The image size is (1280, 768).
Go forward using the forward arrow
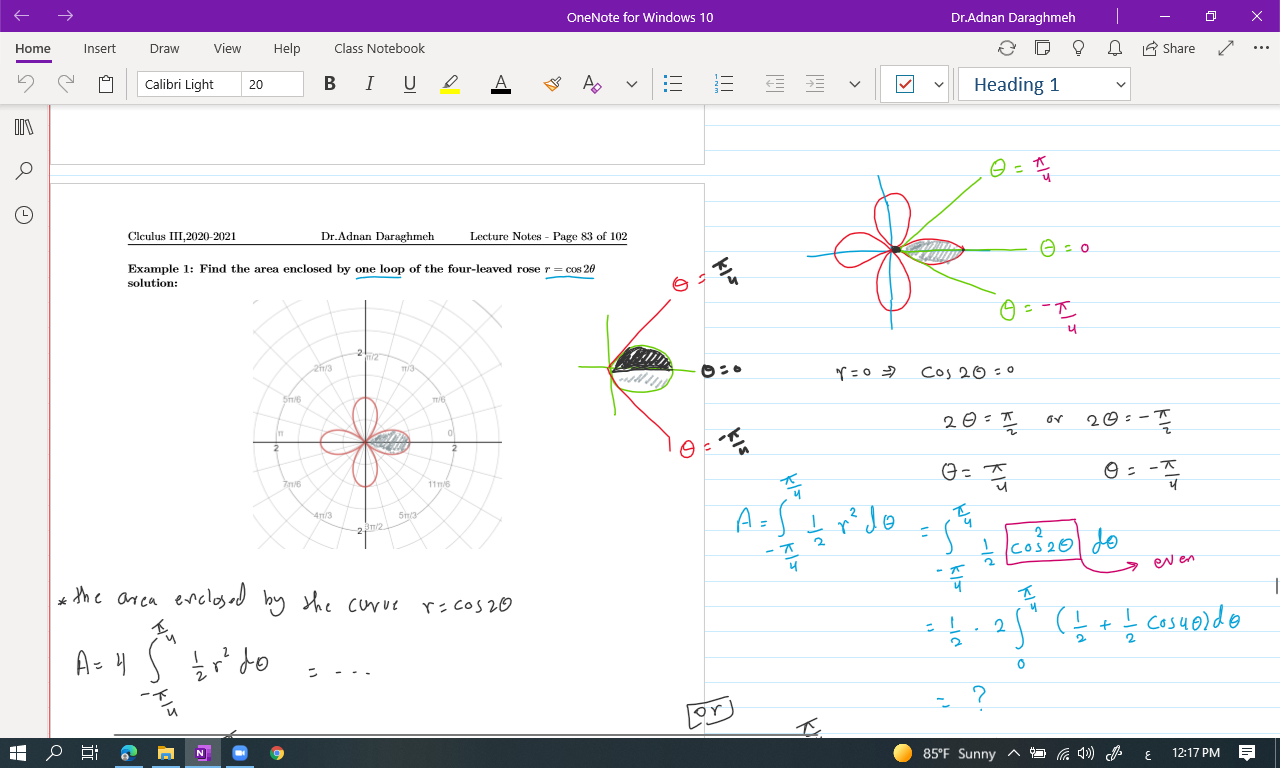click(x=66, y=16)
